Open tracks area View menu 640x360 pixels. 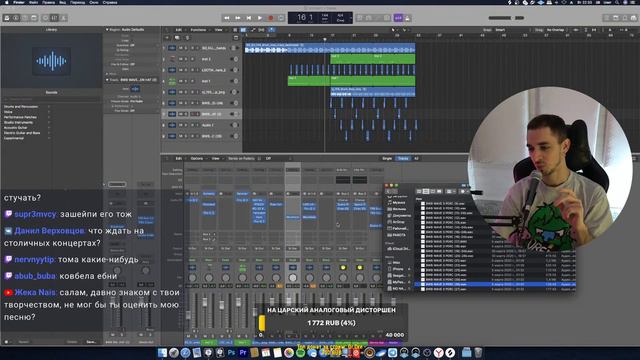pyautogui.click(x=219, y=30)
